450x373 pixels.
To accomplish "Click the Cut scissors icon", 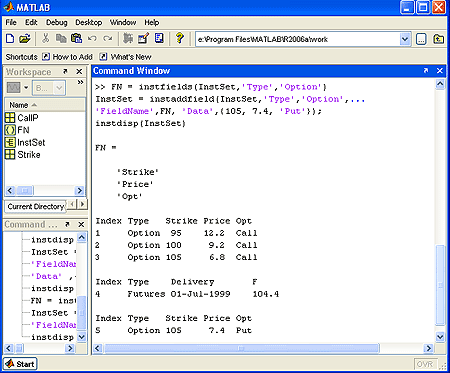I will pos(45,39).
